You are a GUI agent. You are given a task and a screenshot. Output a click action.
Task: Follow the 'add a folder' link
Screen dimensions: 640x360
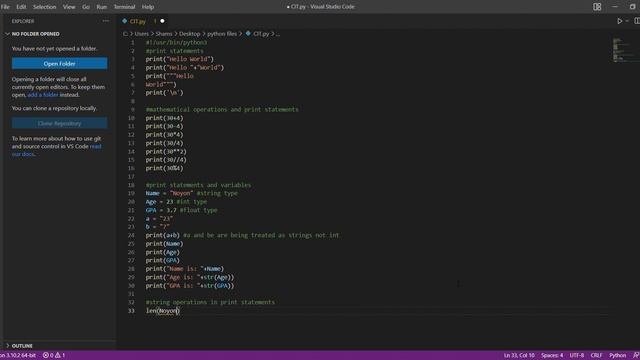[x=43, y=95]
